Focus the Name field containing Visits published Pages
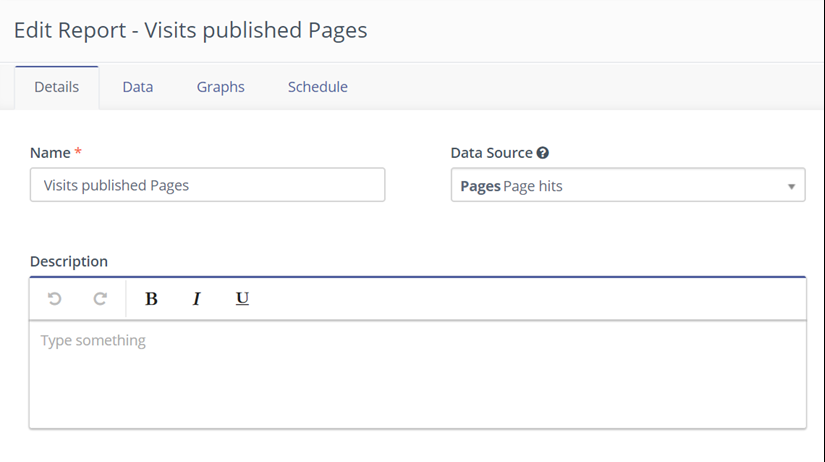The width and height of the screenshot is (825, 462). [207, 185]
